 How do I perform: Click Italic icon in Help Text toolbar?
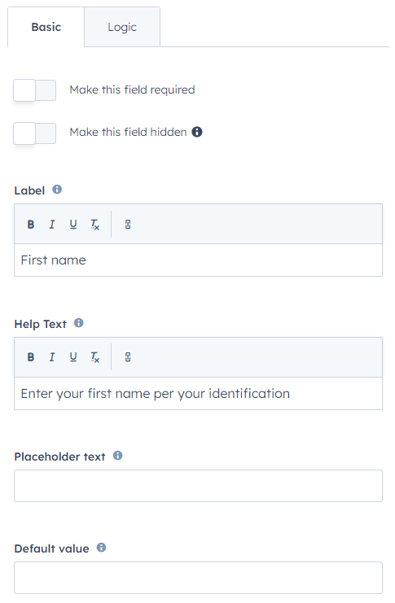point(52,357)
